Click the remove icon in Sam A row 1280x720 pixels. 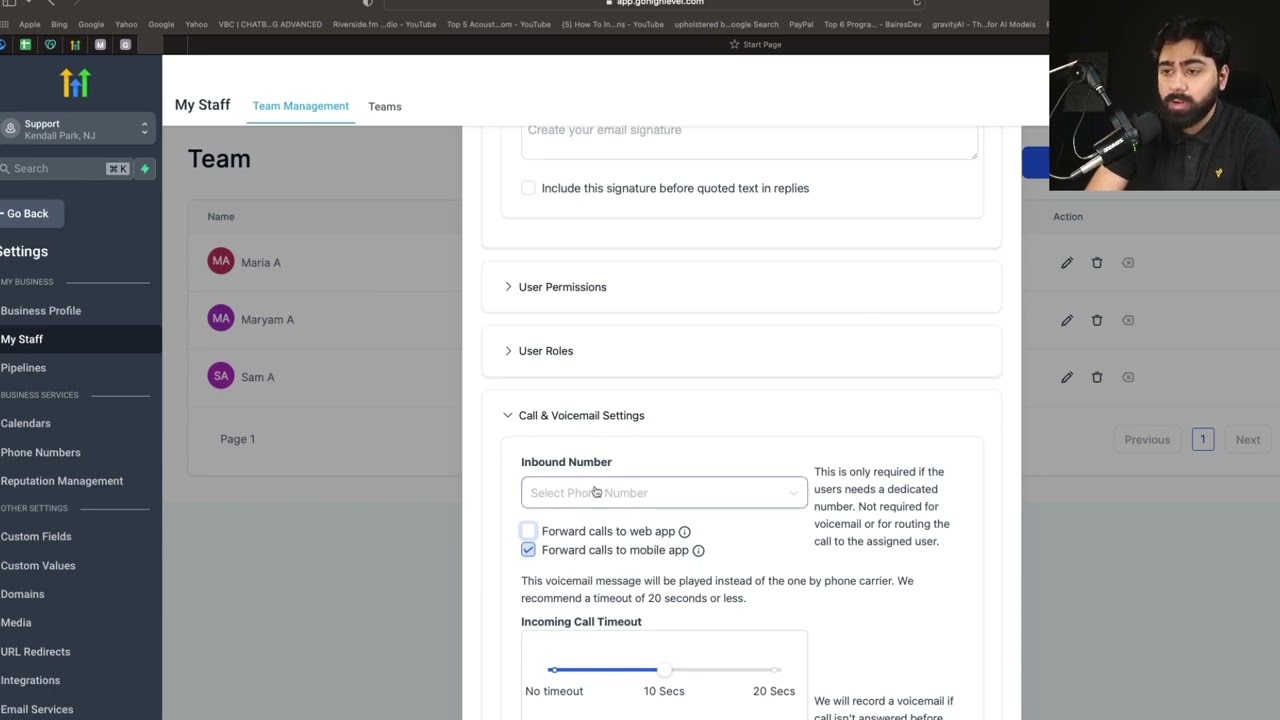1128,377
